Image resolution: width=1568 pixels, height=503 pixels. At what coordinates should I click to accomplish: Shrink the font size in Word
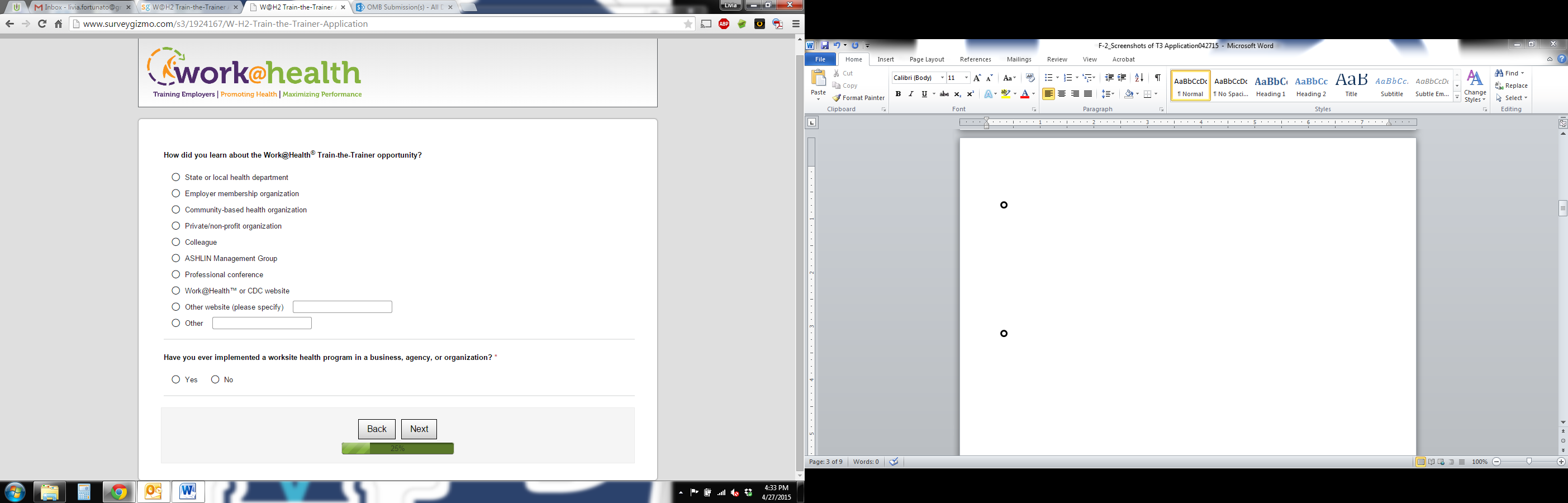coord(989,78)
